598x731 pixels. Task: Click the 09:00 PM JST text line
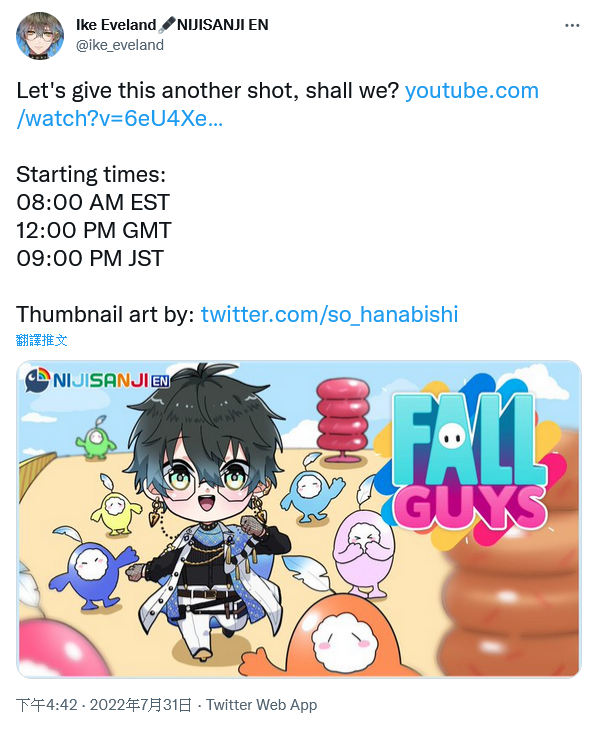(x=90, y=258)
